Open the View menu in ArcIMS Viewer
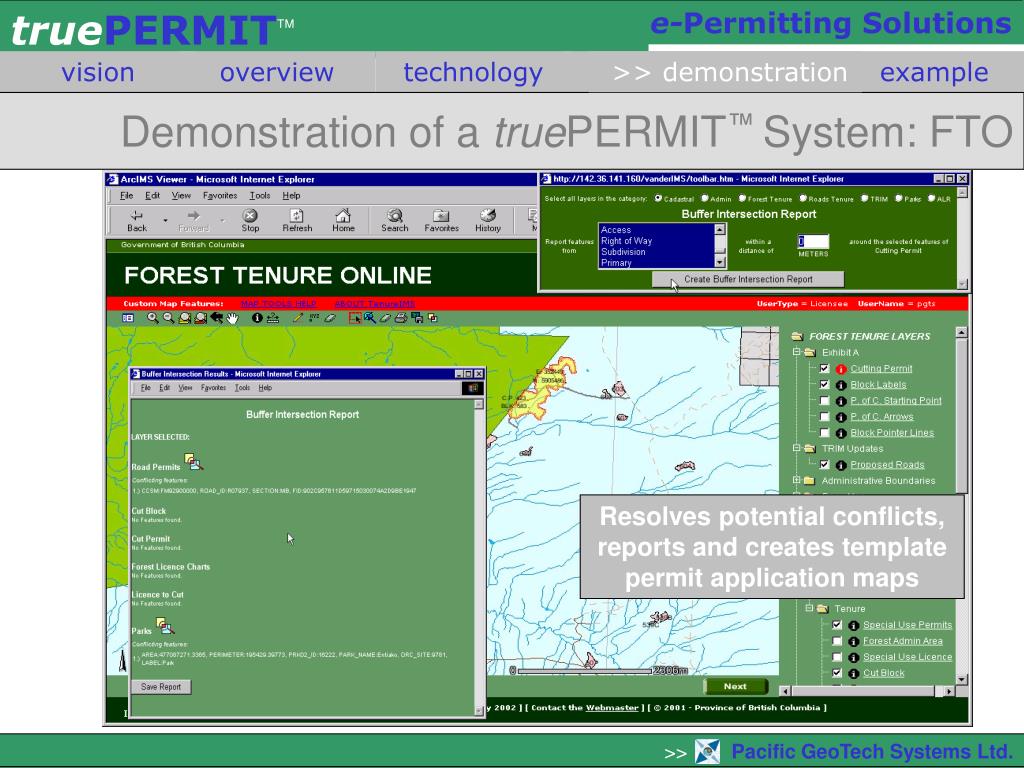This screenshot has width=1024, height=768. point(181,195)
